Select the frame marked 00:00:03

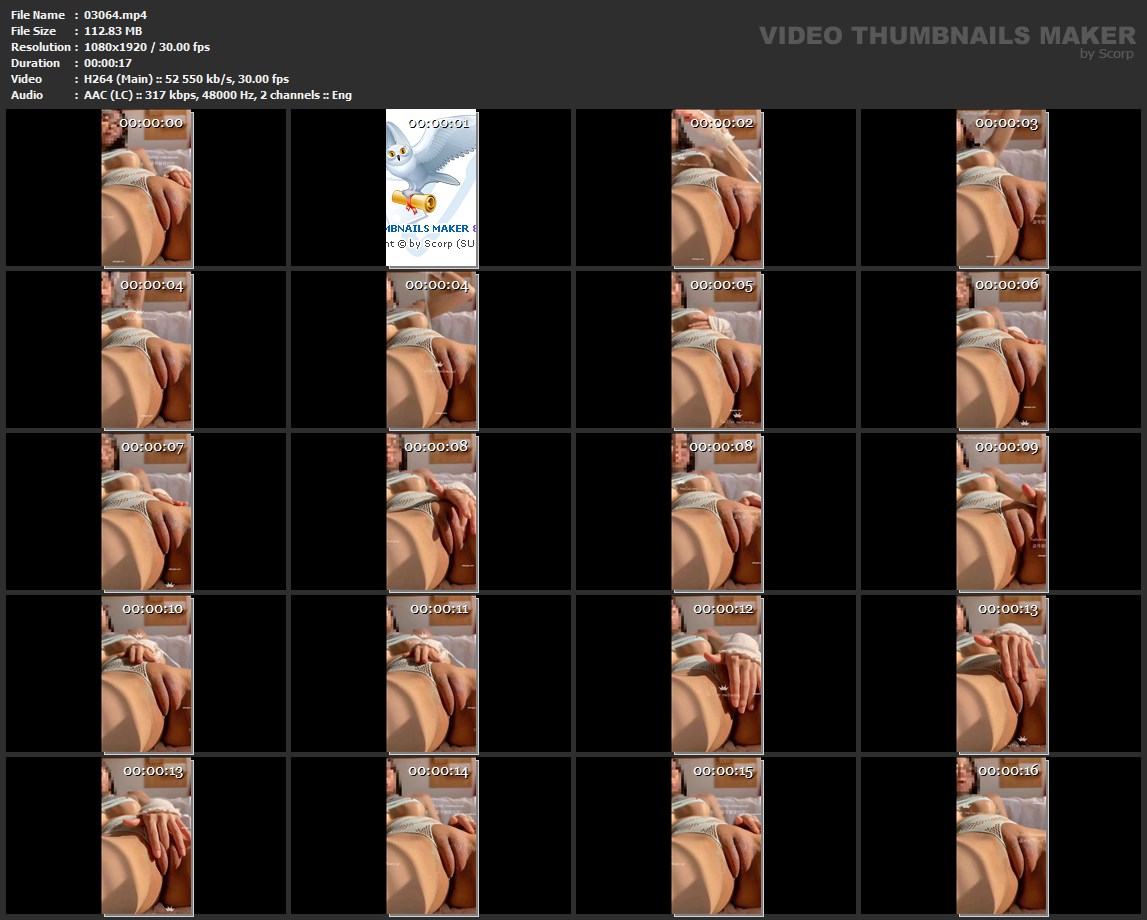(x=1002, y=188)
